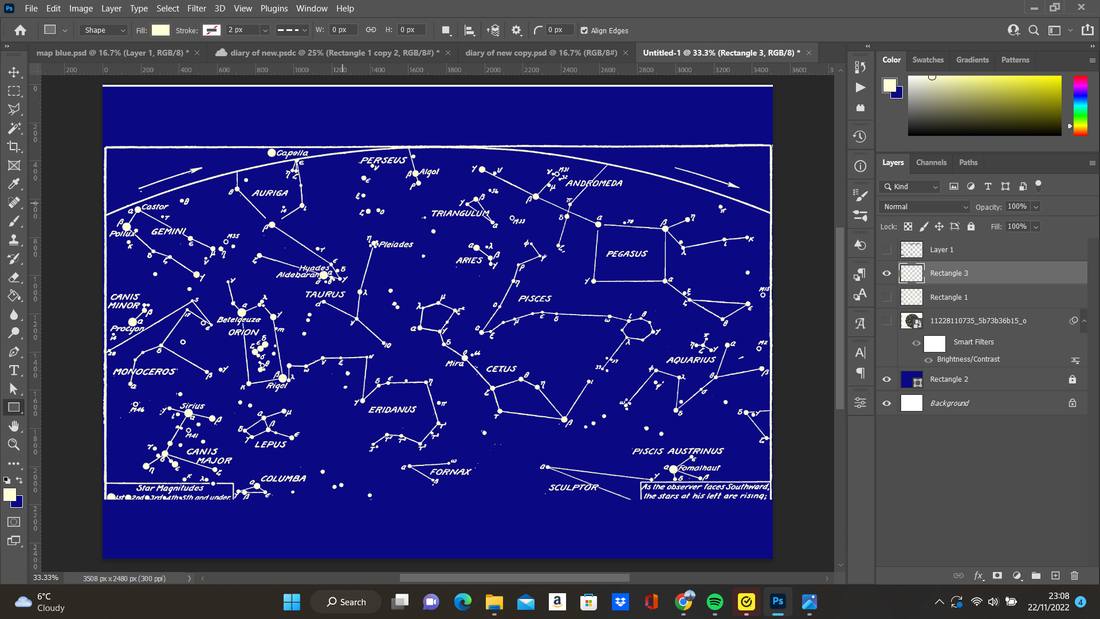Viewport: 1100px width, 619px height.
Task: Toggle Smart Filters visibility eye
Action: (x=916, y=343)
